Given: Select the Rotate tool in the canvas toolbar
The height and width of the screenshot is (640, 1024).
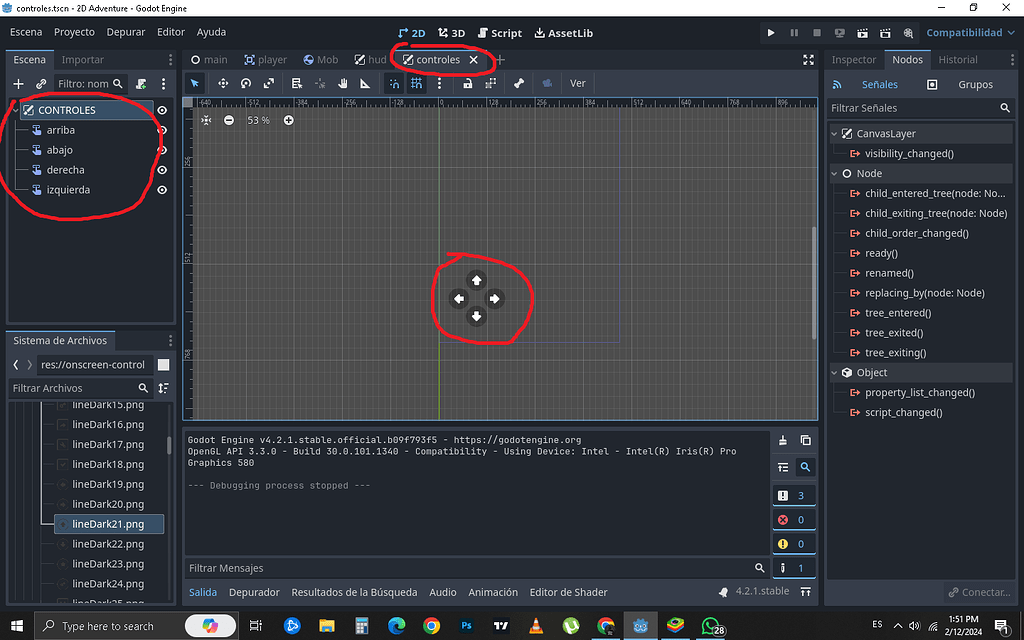Looking at the screenshot, I should [x=246, y=83].
